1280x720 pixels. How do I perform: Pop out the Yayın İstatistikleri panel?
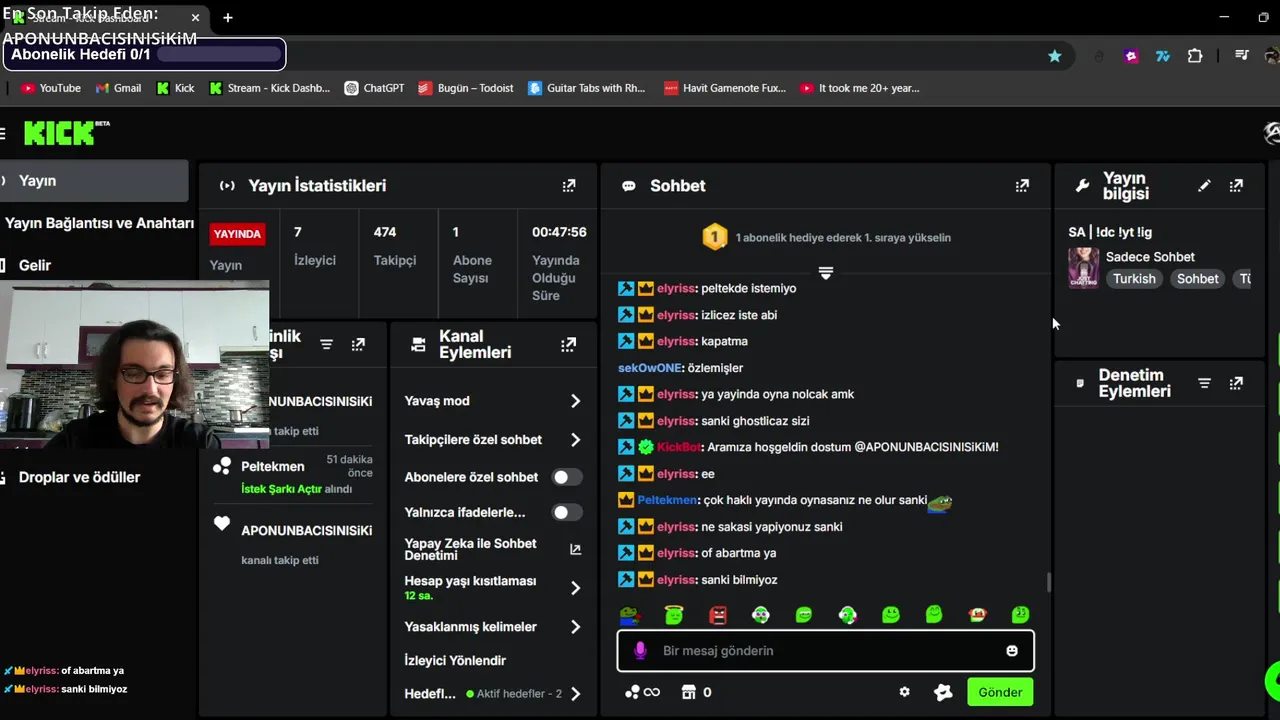point(569,185)
